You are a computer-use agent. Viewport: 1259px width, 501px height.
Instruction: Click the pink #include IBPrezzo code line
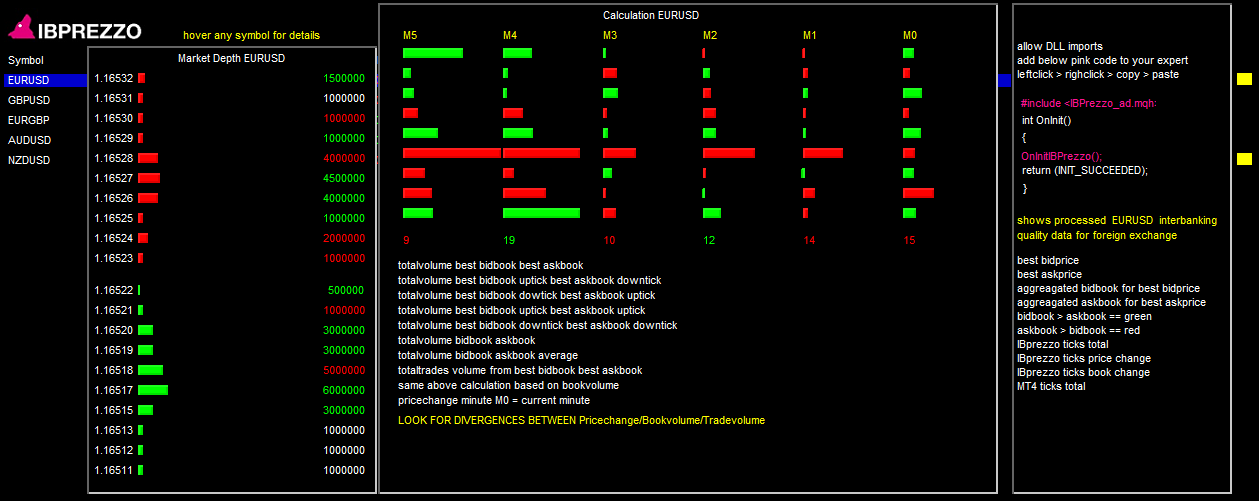pos(1090,103)
